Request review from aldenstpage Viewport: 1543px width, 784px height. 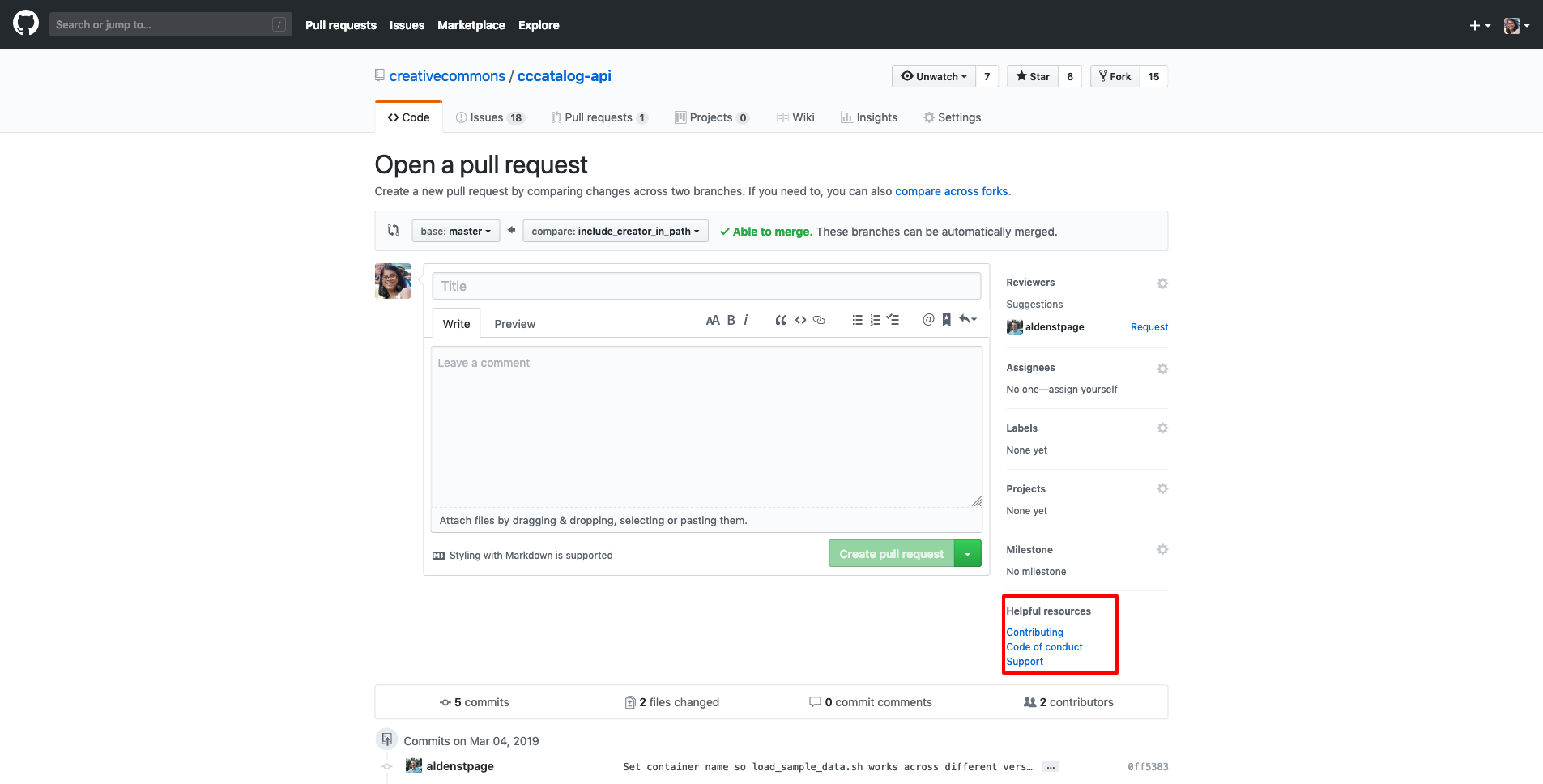1149,327
